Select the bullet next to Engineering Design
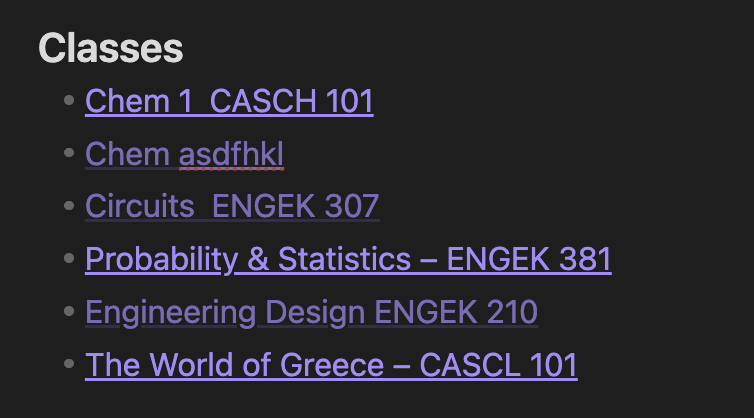 [69, 311]
